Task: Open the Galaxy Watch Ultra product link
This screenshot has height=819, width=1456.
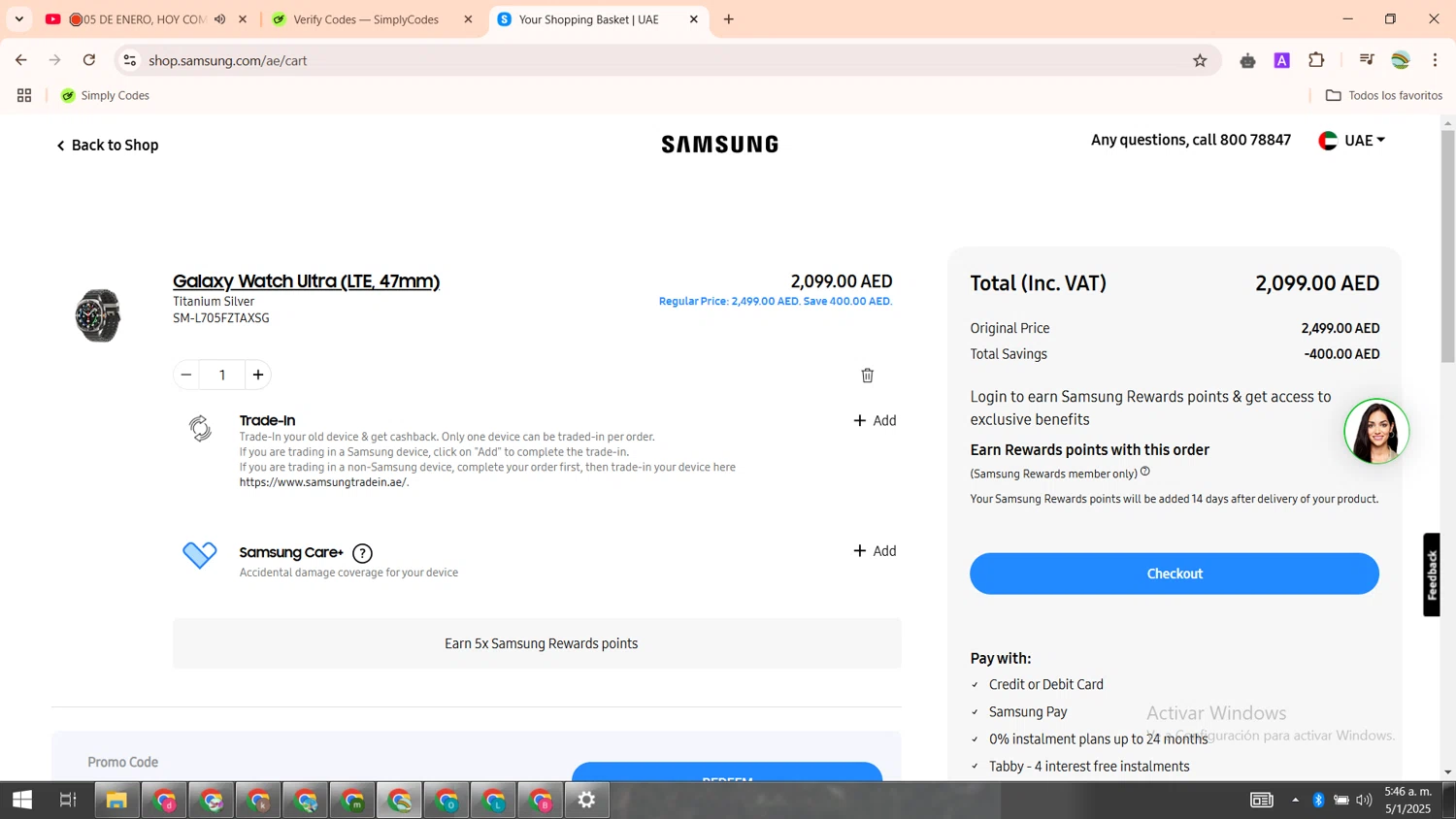Action: coord(306,281)
